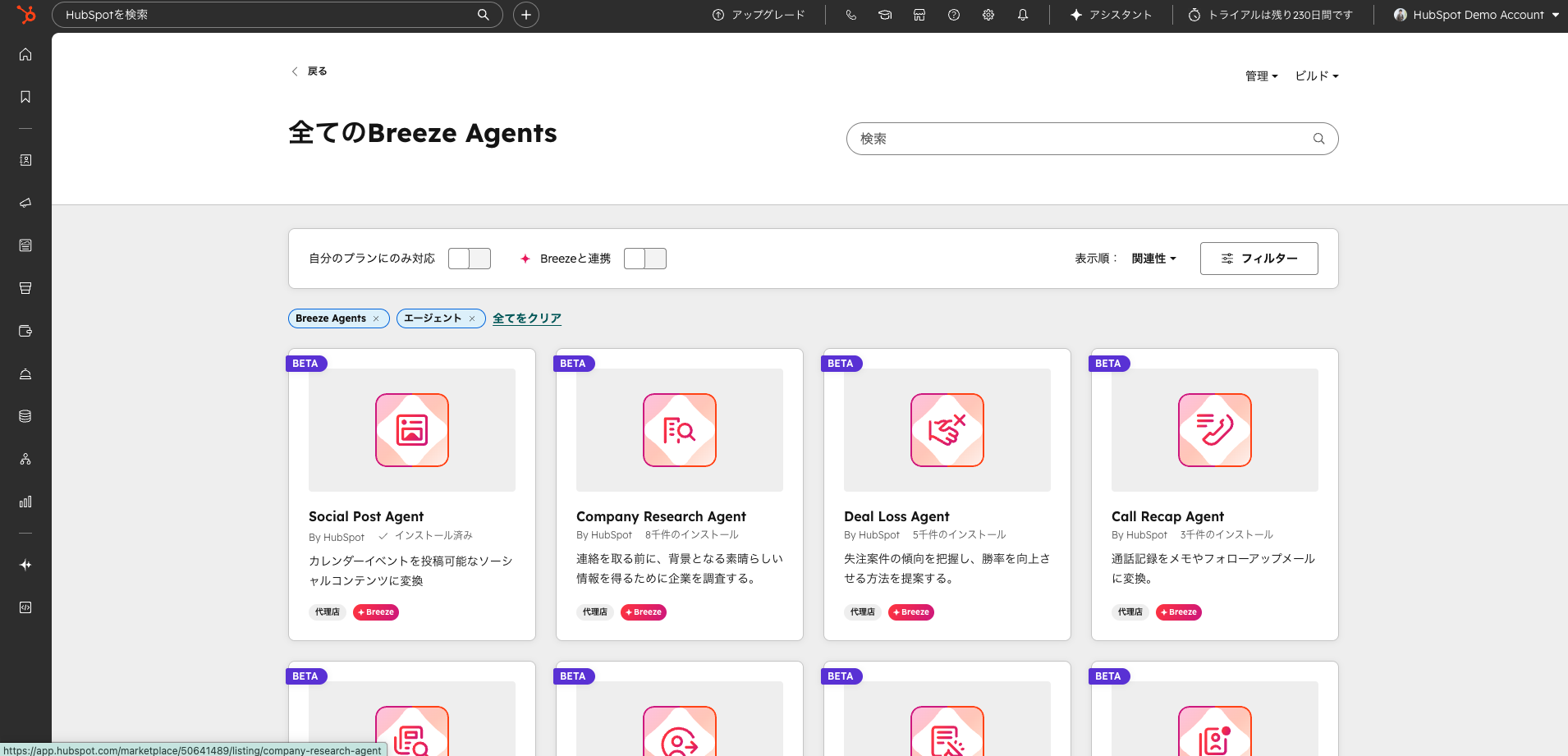Click the トライアルは残り230日間です trial notice
This screenshot has height=756, width=1568.
(1271, 15)
